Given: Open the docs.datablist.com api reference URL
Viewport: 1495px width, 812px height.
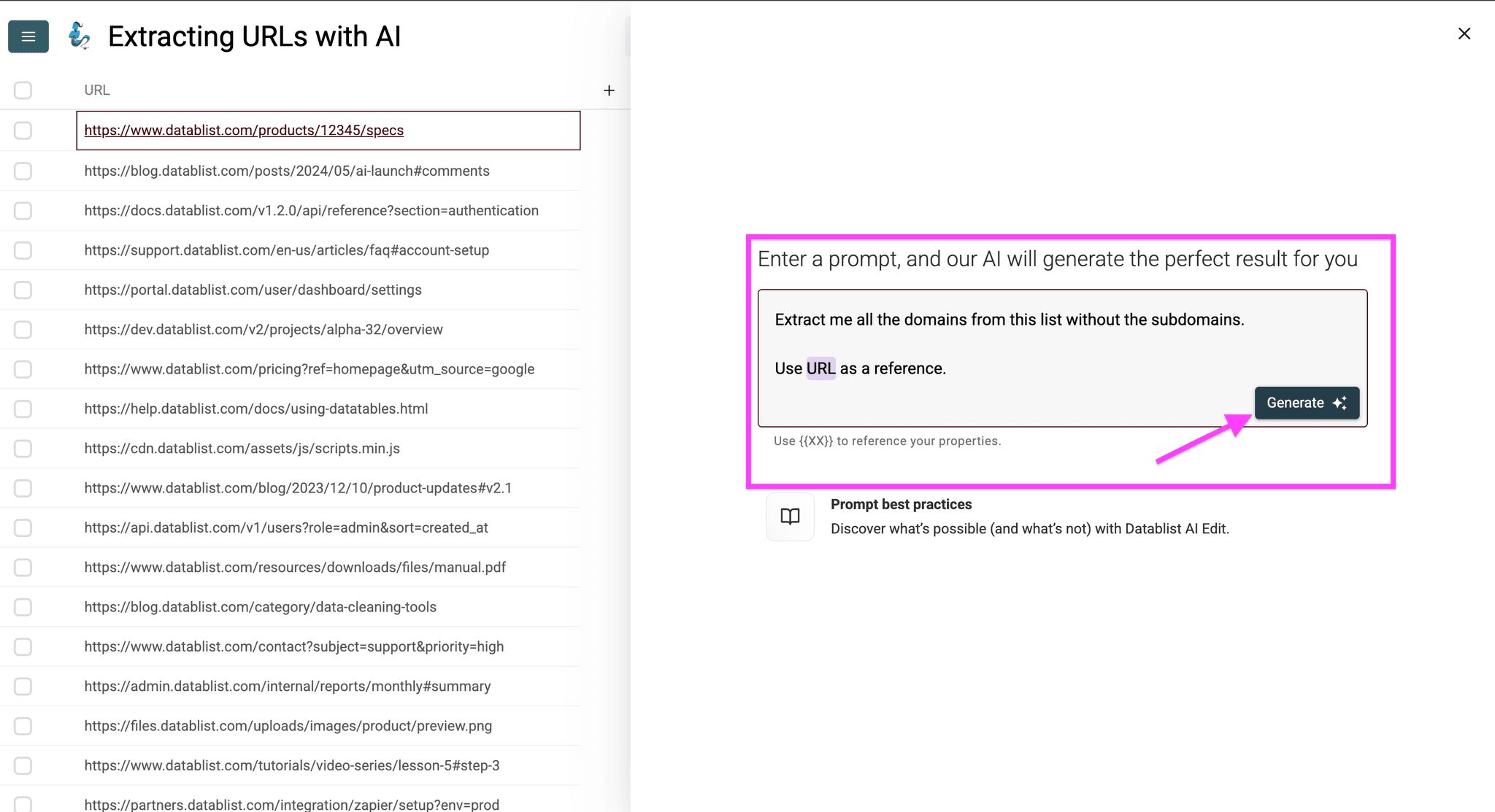Looking at the screenshot, I should (x=312, y=210).
